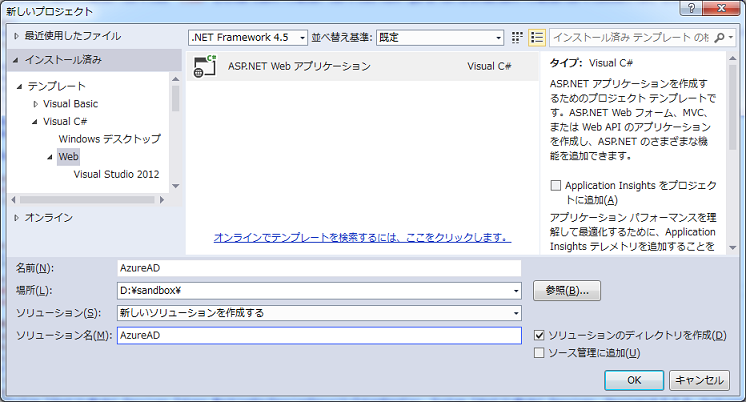This screenshot has height=402, width=746.
Task: Click into the solution name field
Action: tap(319, 335)
